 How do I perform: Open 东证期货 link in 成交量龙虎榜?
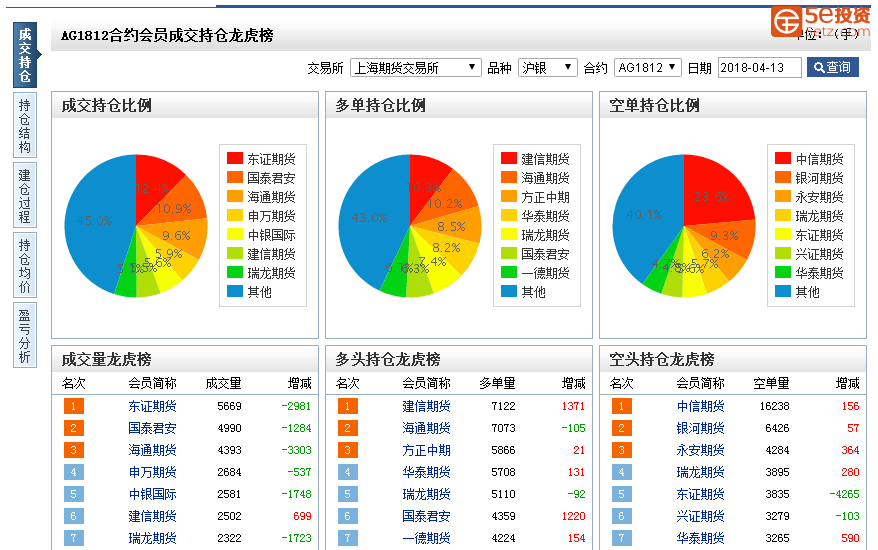point(152,406)
